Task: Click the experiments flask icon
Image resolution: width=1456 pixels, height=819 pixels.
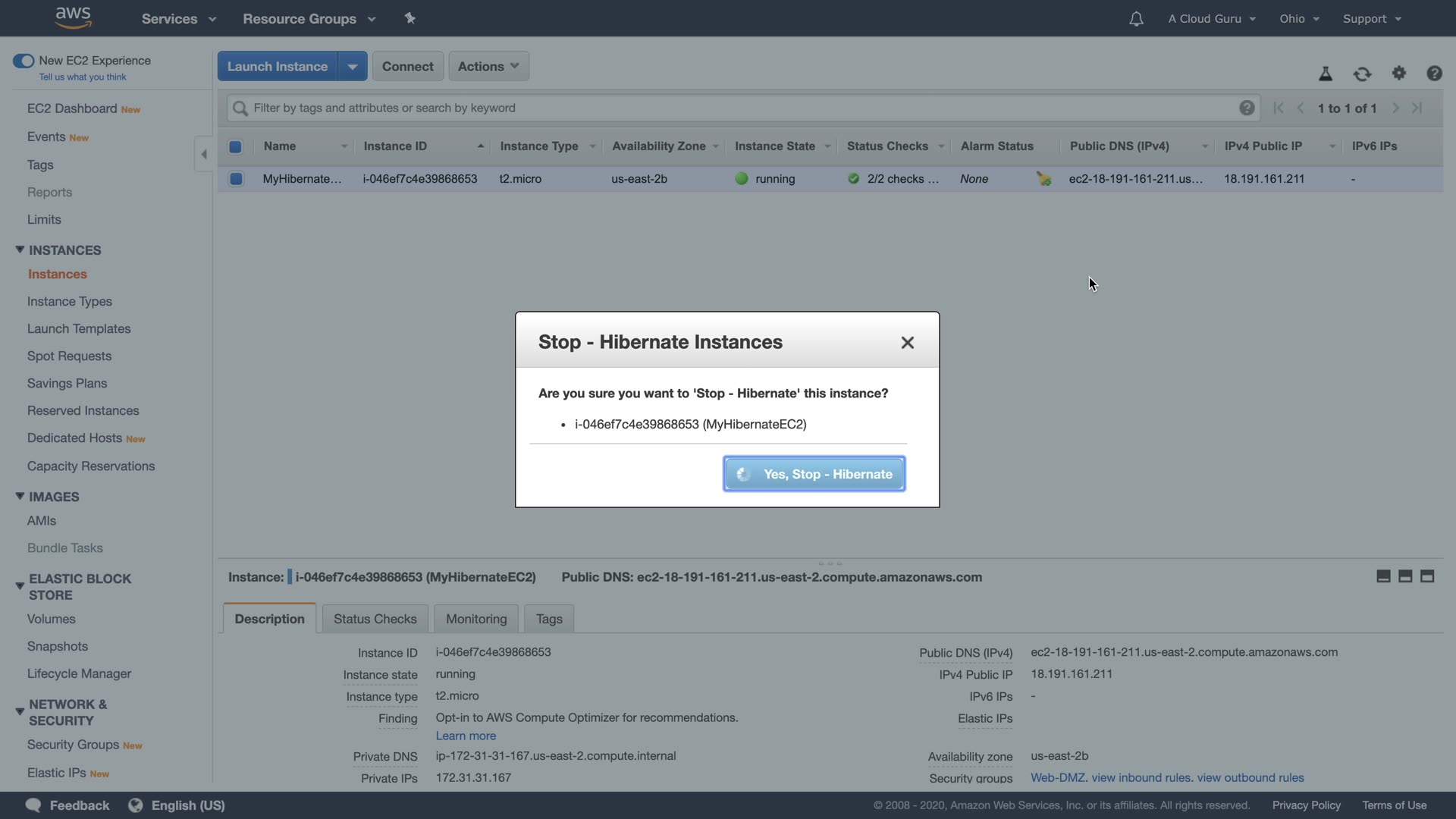Action: [x=1326, y=74]
